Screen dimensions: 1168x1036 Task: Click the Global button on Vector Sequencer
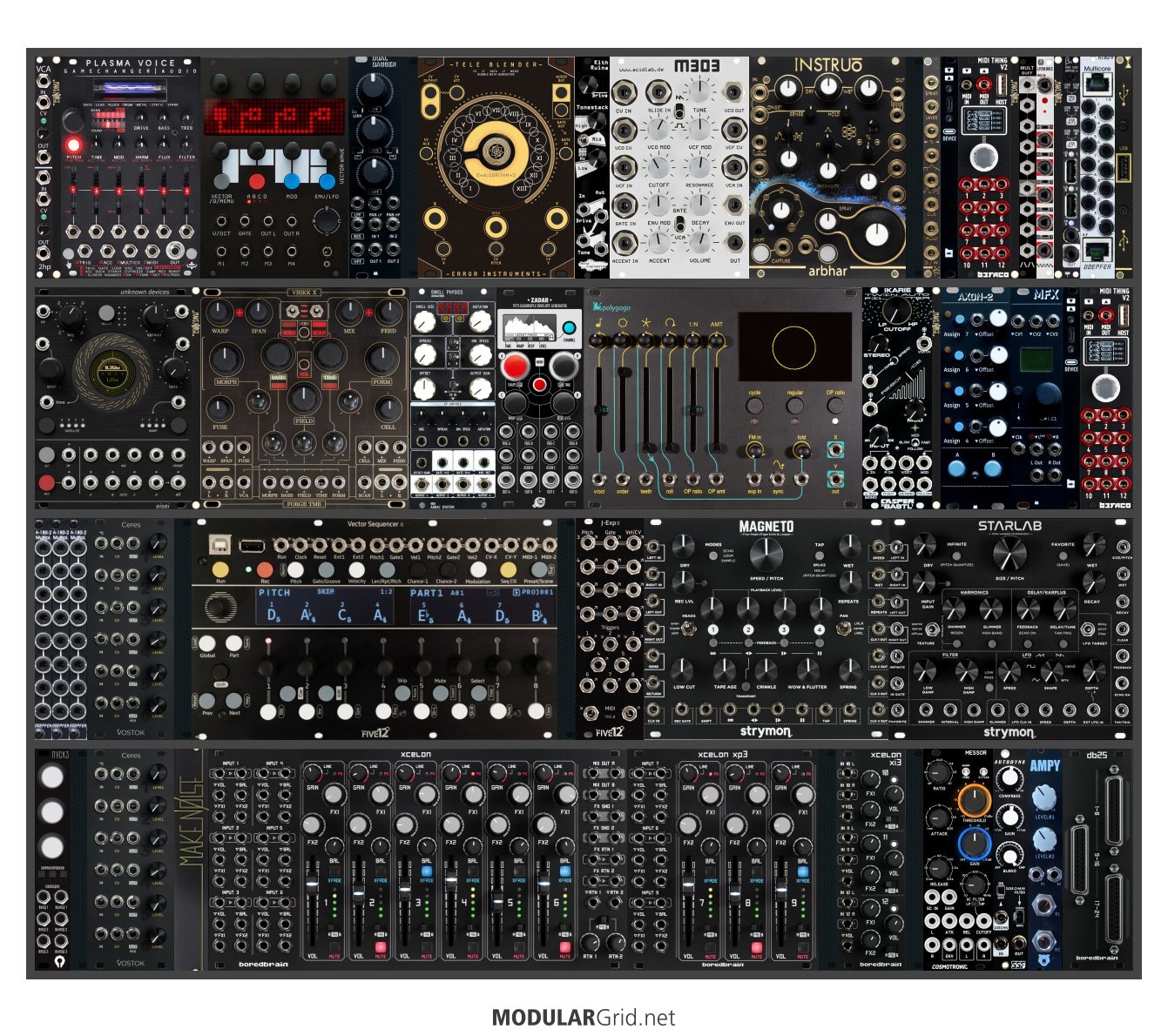click(x=207, y=643)
